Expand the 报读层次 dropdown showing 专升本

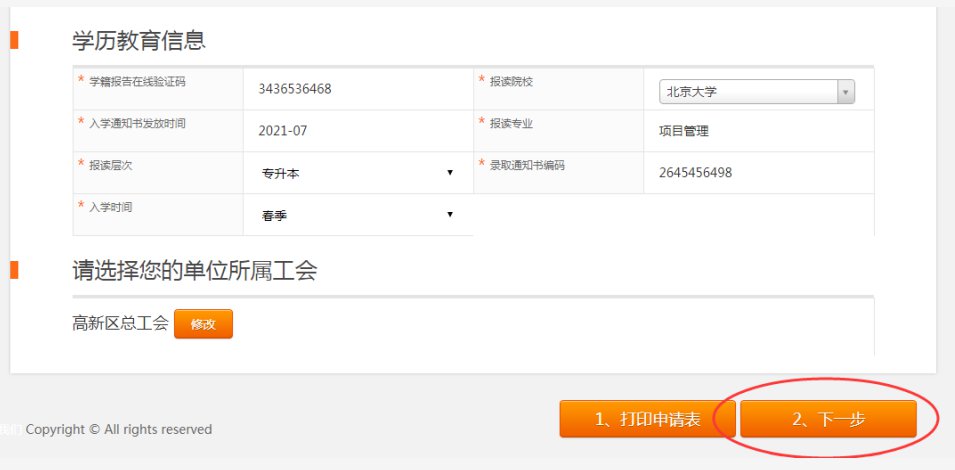357,173
